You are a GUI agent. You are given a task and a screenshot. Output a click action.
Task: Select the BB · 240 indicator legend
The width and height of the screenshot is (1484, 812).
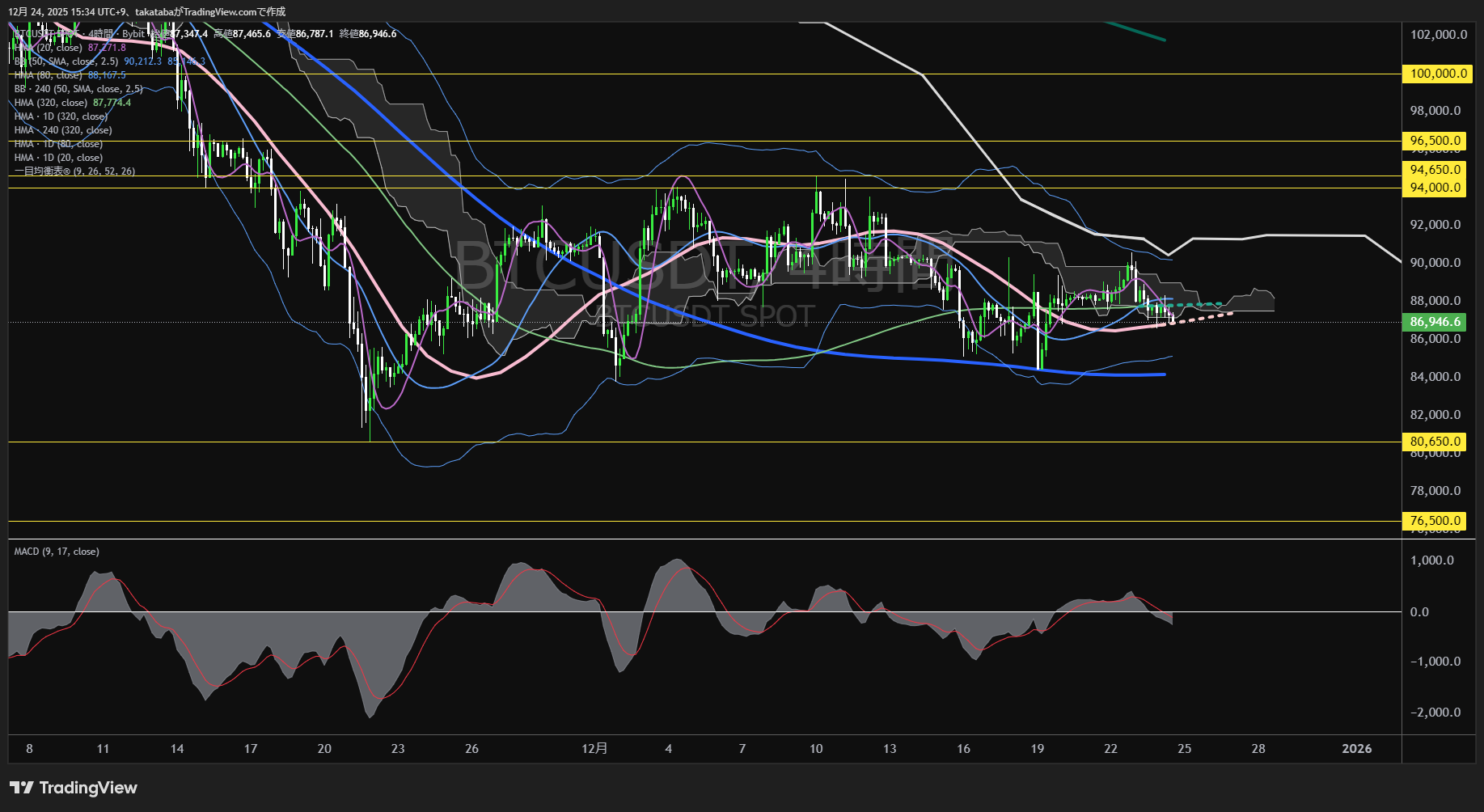coord(78,89)
